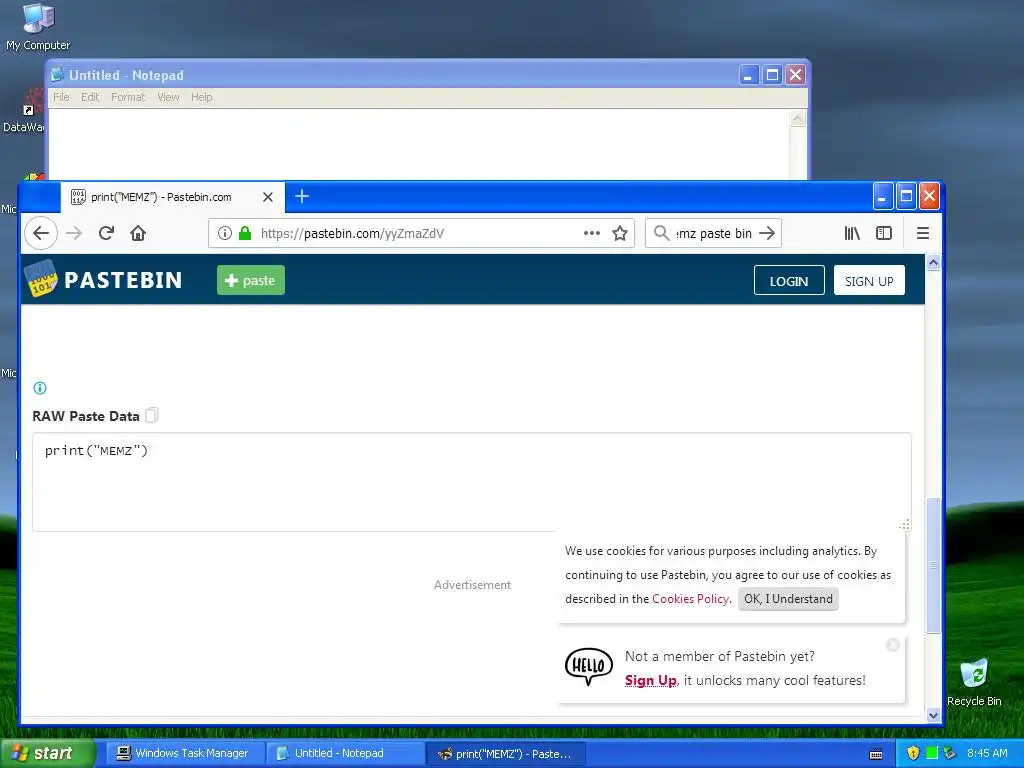Click the RAW Paste Data heading
The width and height of the screenshot is (1024, 768).
[x=86, y=416]
